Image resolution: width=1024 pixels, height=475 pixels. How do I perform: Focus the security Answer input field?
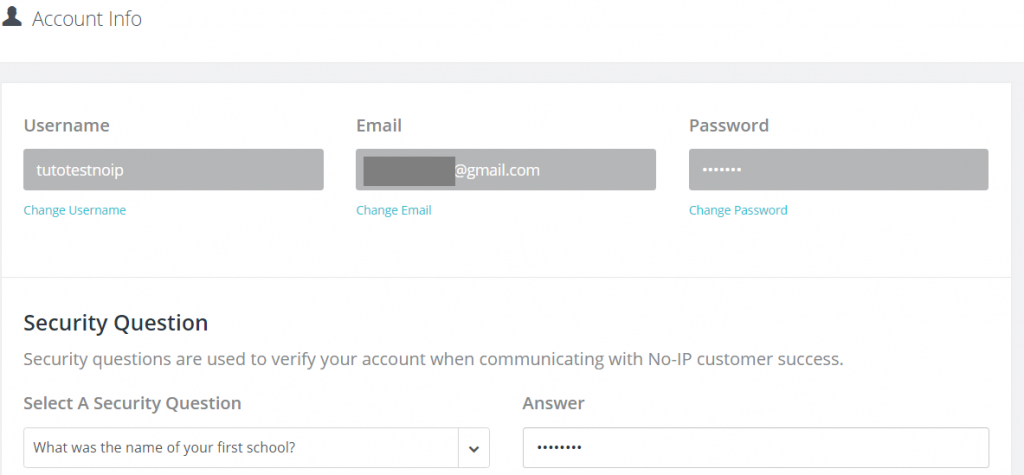(755, 448)
